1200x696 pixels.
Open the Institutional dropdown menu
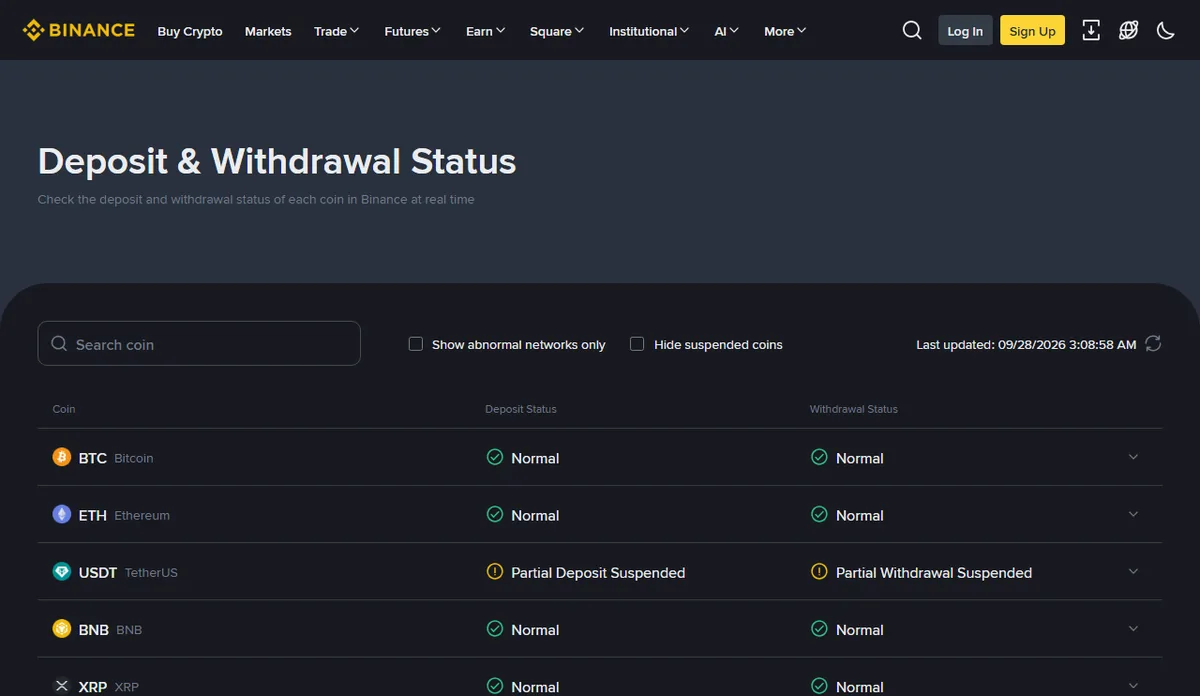(650, 31)
